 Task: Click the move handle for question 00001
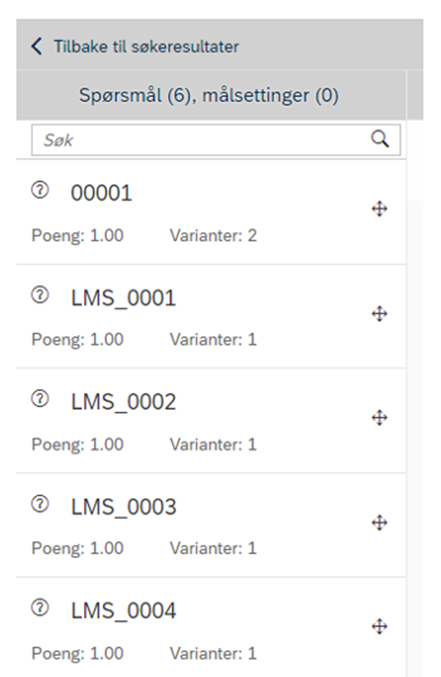(379, 209)
